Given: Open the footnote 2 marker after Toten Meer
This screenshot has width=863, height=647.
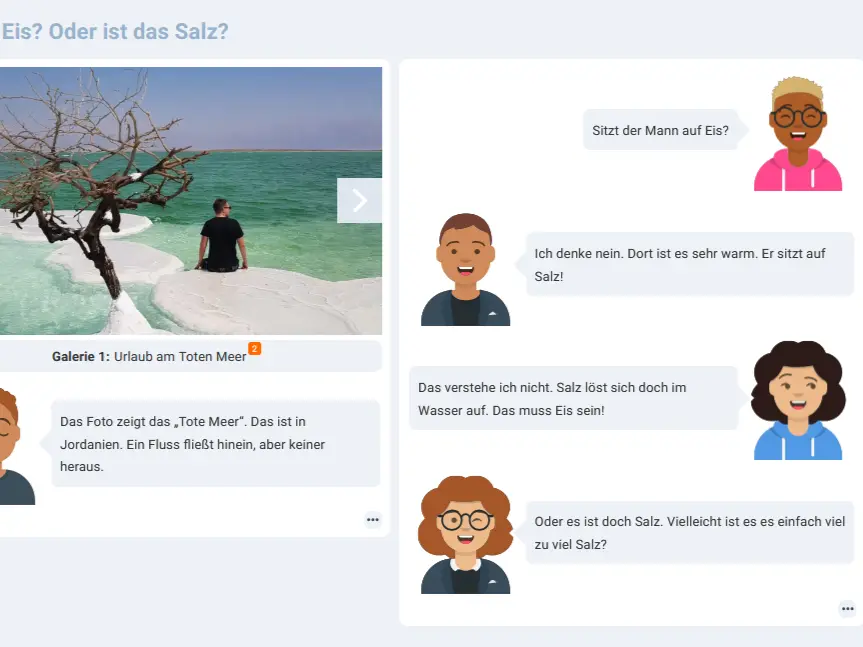Looking at the screenshot, I should point(254,348).
